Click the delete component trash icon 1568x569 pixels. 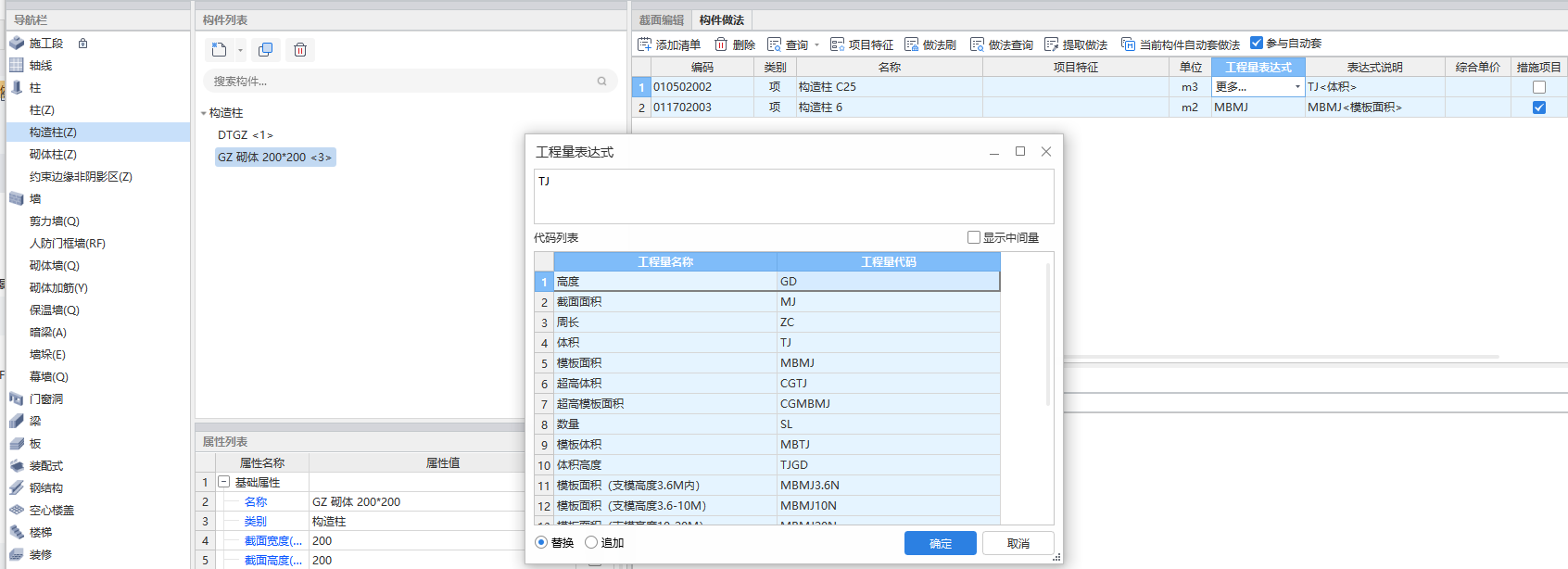click(x=300, y=50)
